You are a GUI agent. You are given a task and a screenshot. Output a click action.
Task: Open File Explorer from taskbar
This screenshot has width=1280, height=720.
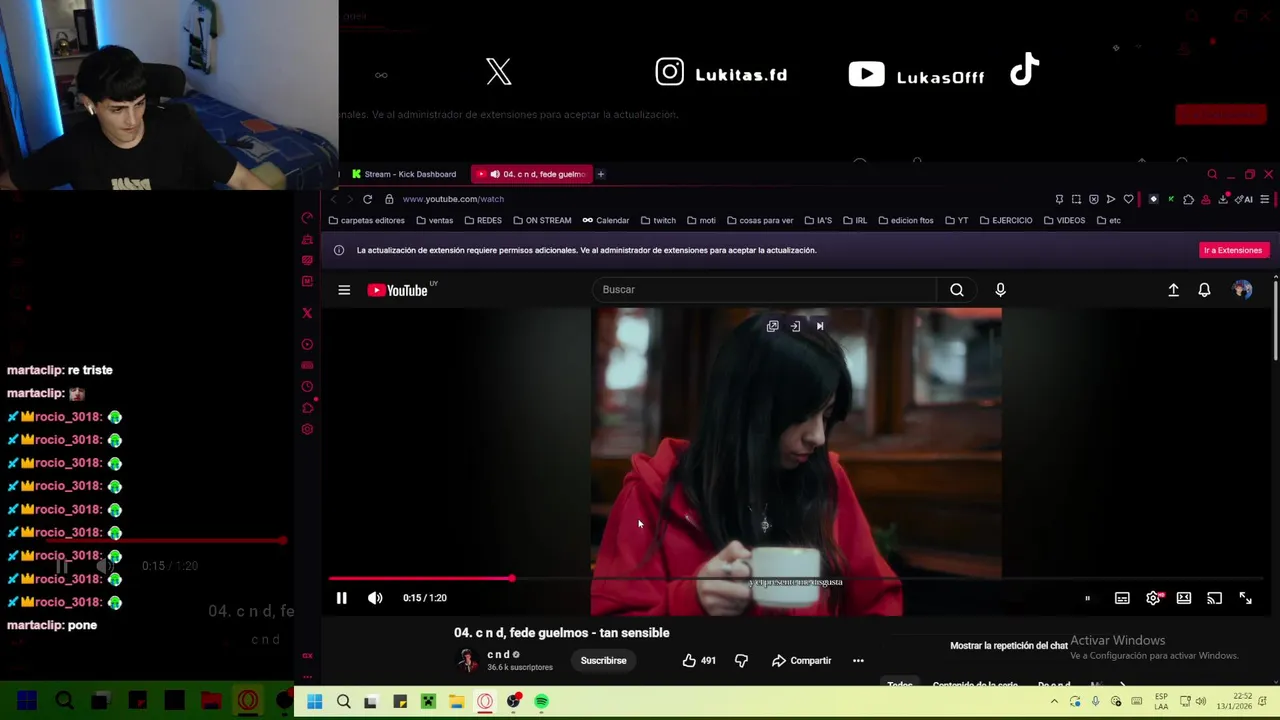(x=456, y=702)
